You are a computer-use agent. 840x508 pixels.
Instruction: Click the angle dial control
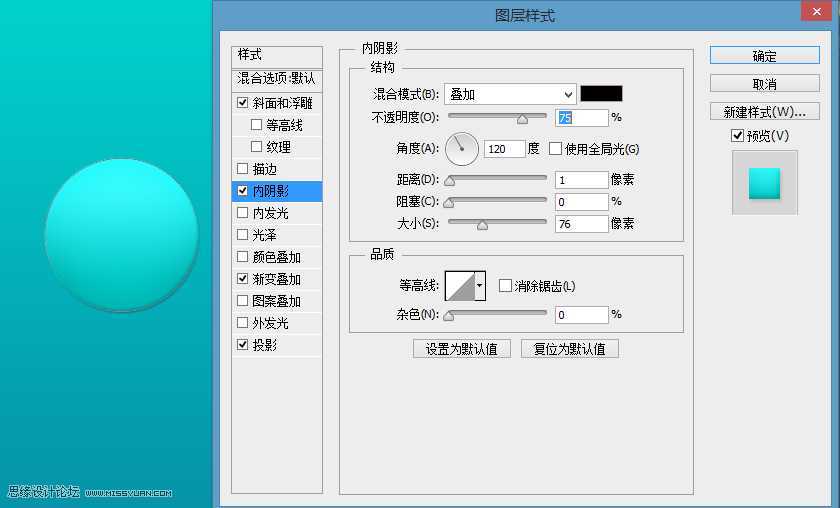(x=461, y=149)
